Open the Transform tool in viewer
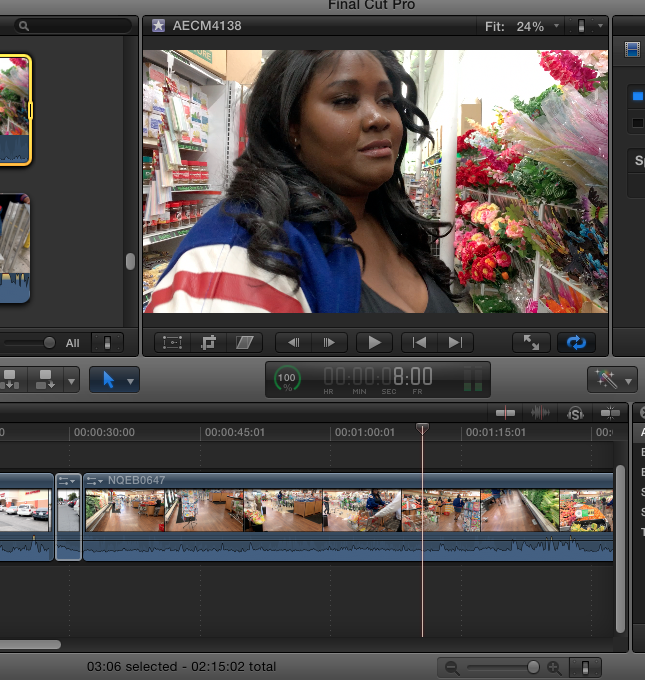Image resolution: width=645 pixels, height=680 pixels. (x=172, y=343)
